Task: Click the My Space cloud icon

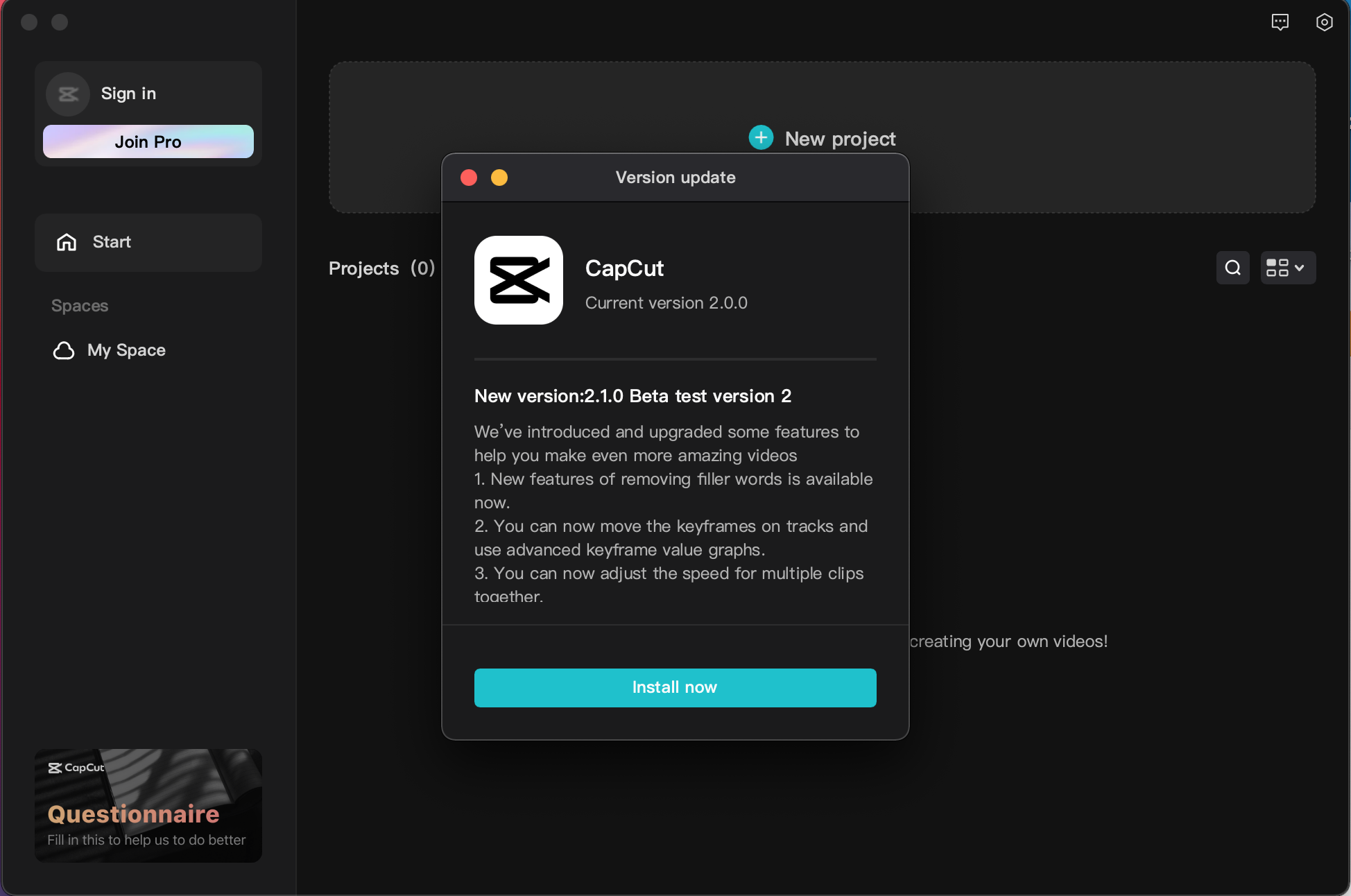Action: point(64,350)
